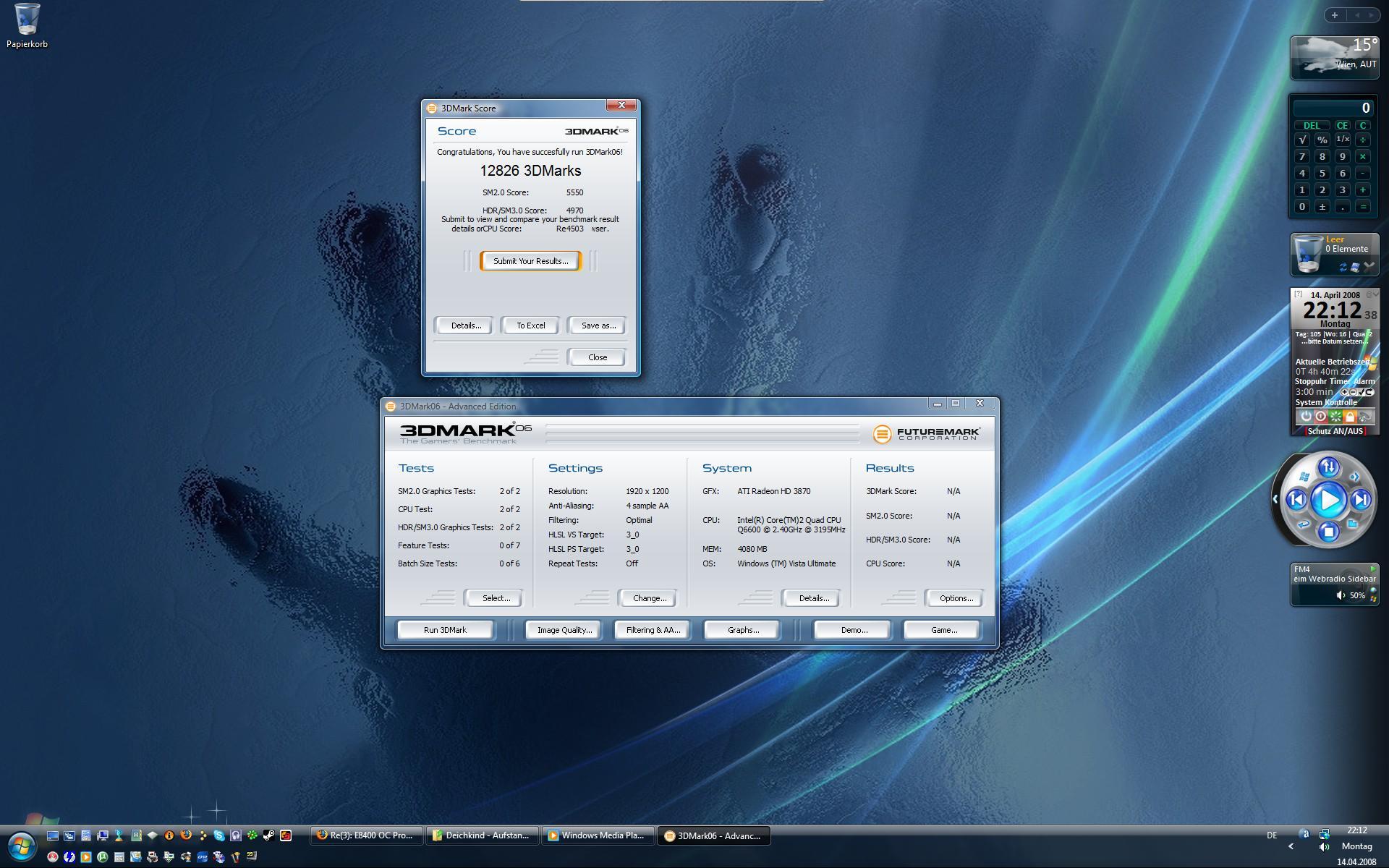Image resolution: width=1389 pixels, height=868 pixels.
Task: Click calculator gadget digit 7
Action: [x=1302, y=156]
